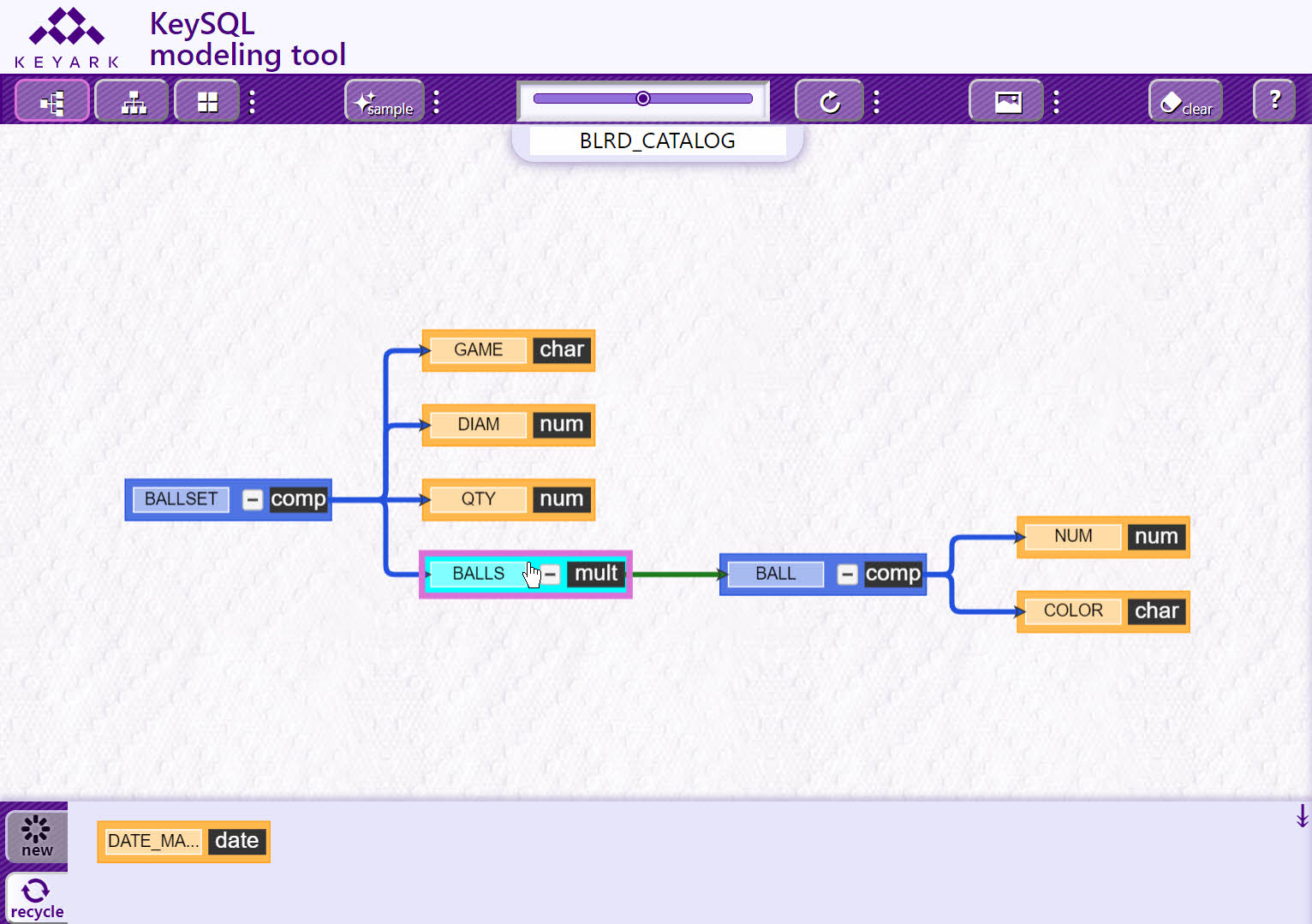The height and width of the screenshot is (924, 1312).
Task: Click the comp type tag of BALL
Action: click(x=893, y=574)
